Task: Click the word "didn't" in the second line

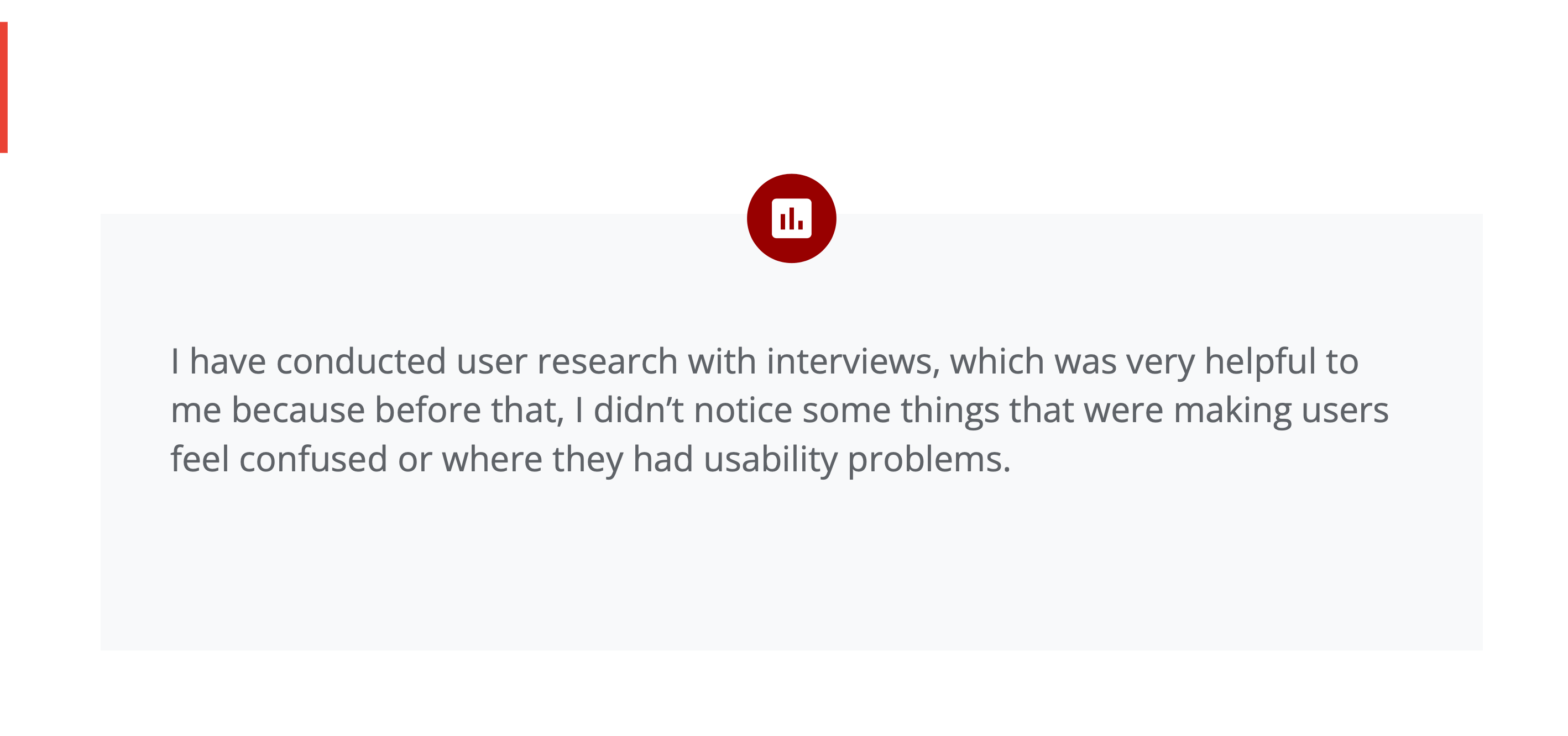Action: [639, 410]
